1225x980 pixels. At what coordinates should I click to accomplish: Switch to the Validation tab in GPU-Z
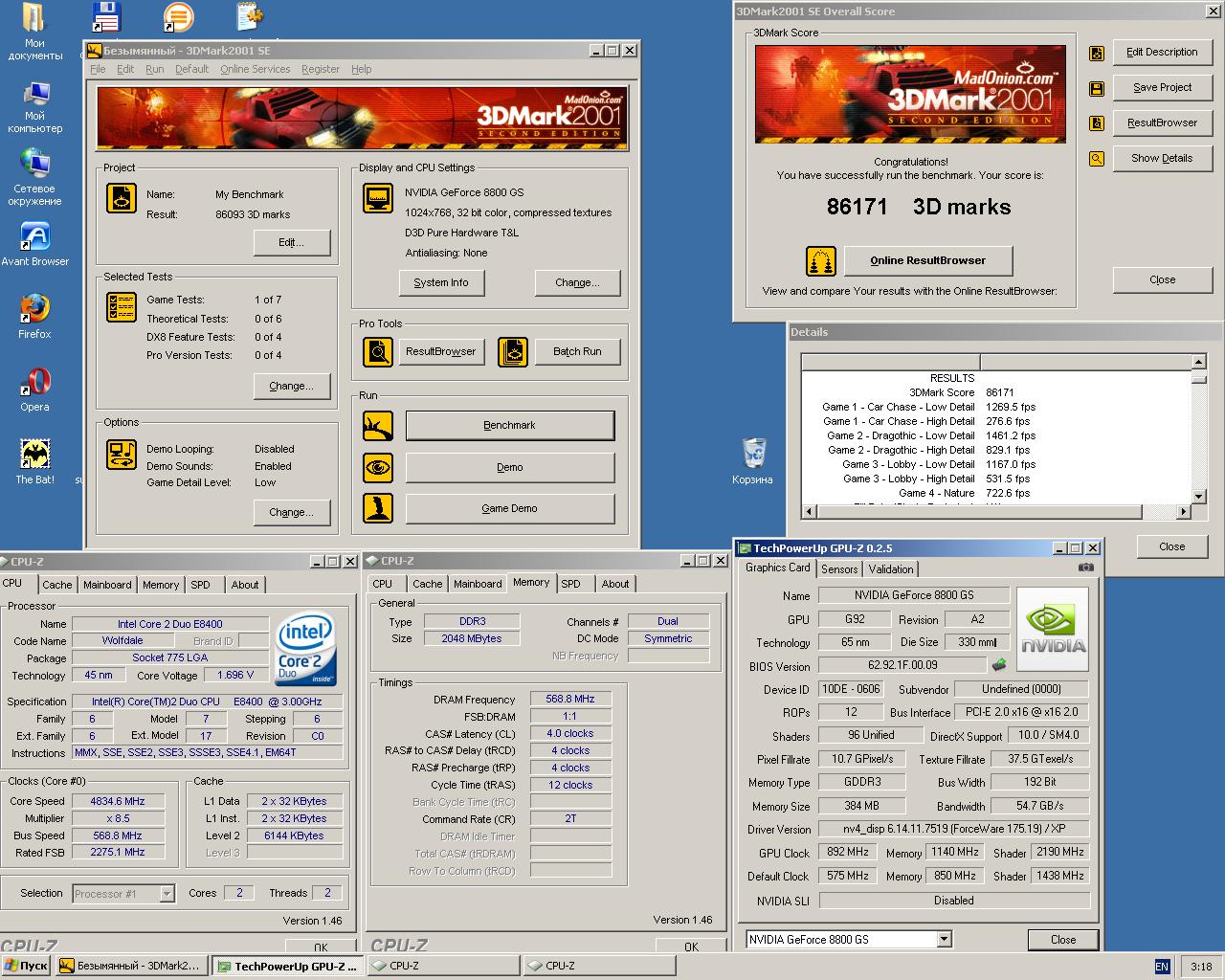891,569
